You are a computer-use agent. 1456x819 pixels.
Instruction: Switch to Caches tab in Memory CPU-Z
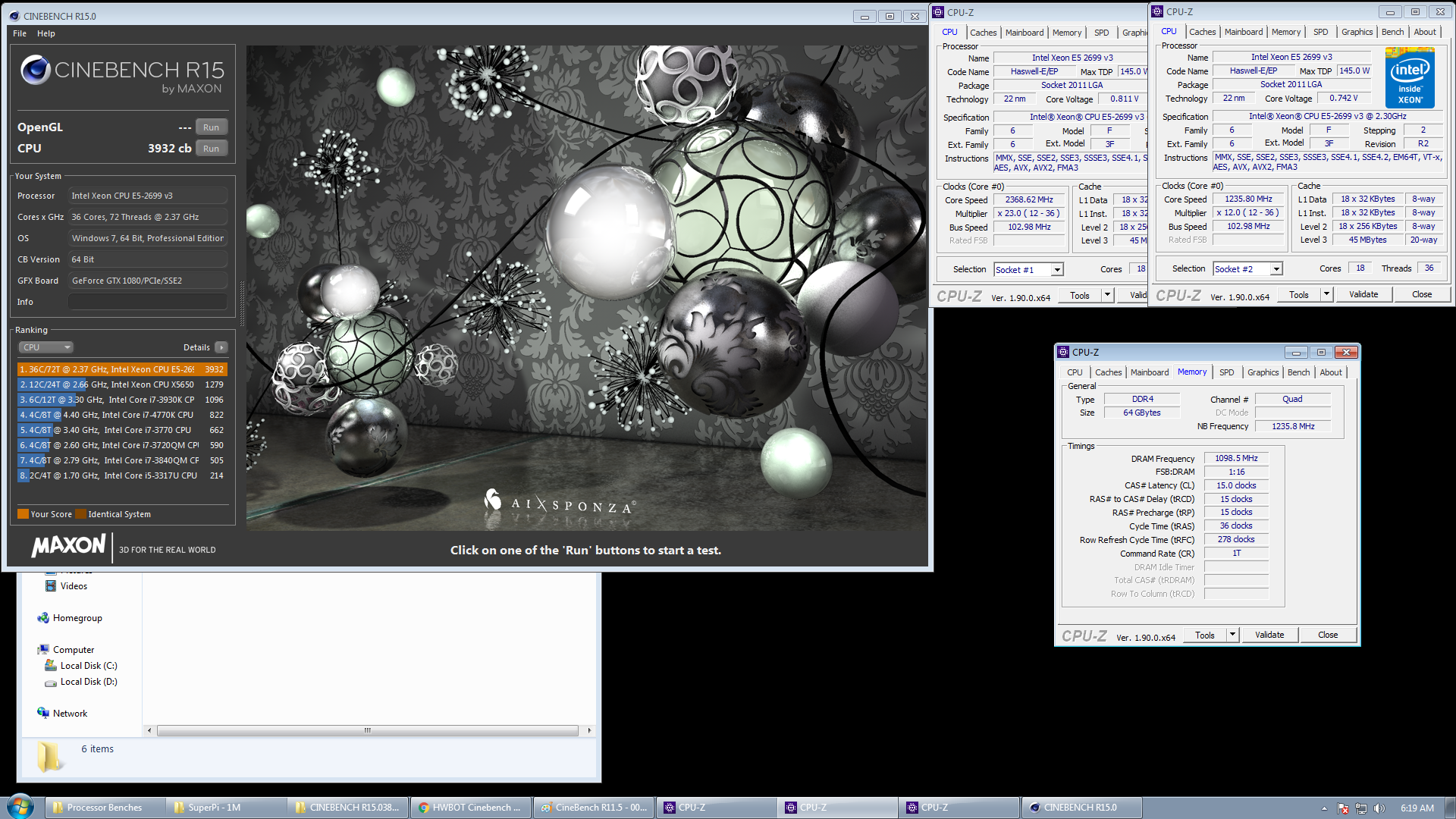[x=1108, y=372]
